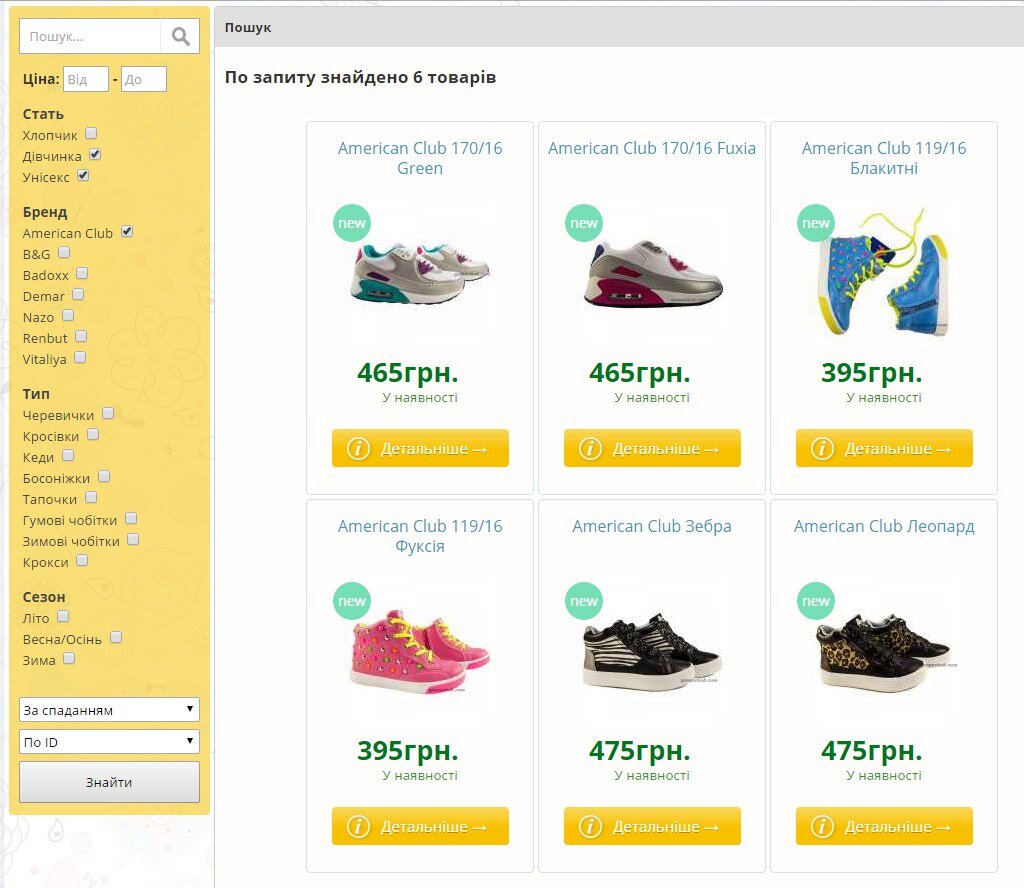1024x888 pixels.
Task: Click the search magnifier icon
Action: point(180,37)
